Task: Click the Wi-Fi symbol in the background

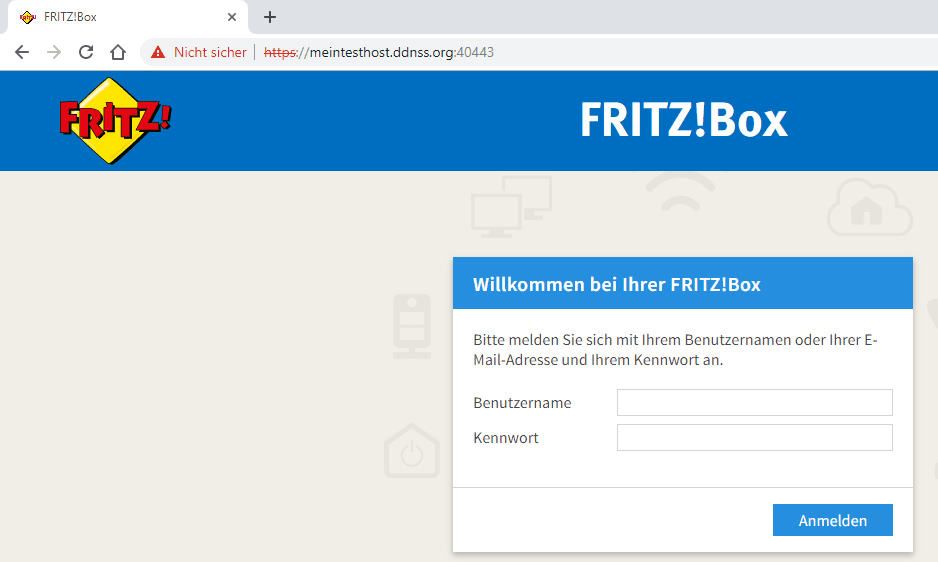Action: pyautogui.click(x=680, y=193)
